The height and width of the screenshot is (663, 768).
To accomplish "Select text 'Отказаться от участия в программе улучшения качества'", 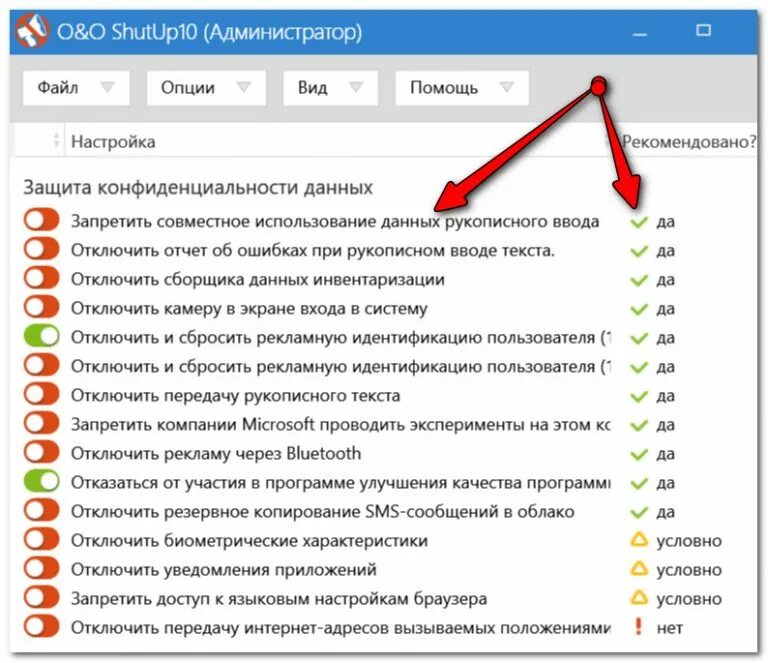I will (297, 483).
